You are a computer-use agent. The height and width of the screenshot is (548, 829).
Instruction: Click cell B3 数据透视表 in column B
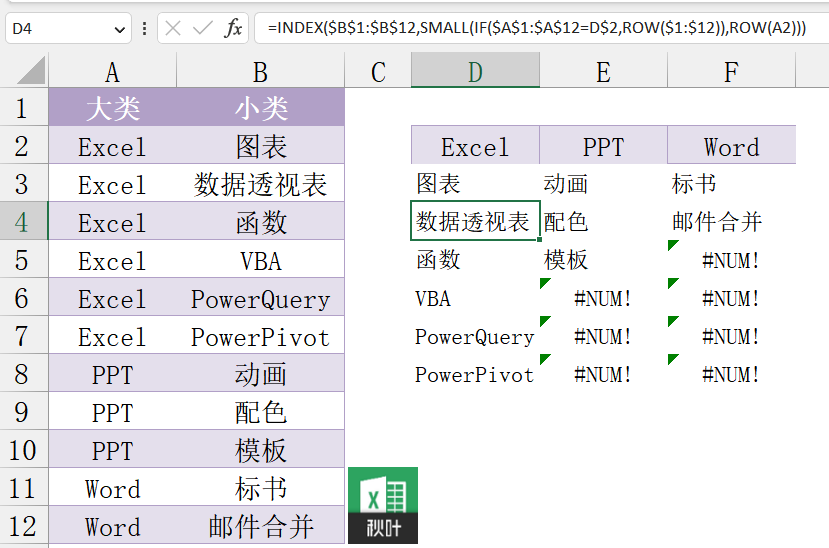(x=260, y=183)
